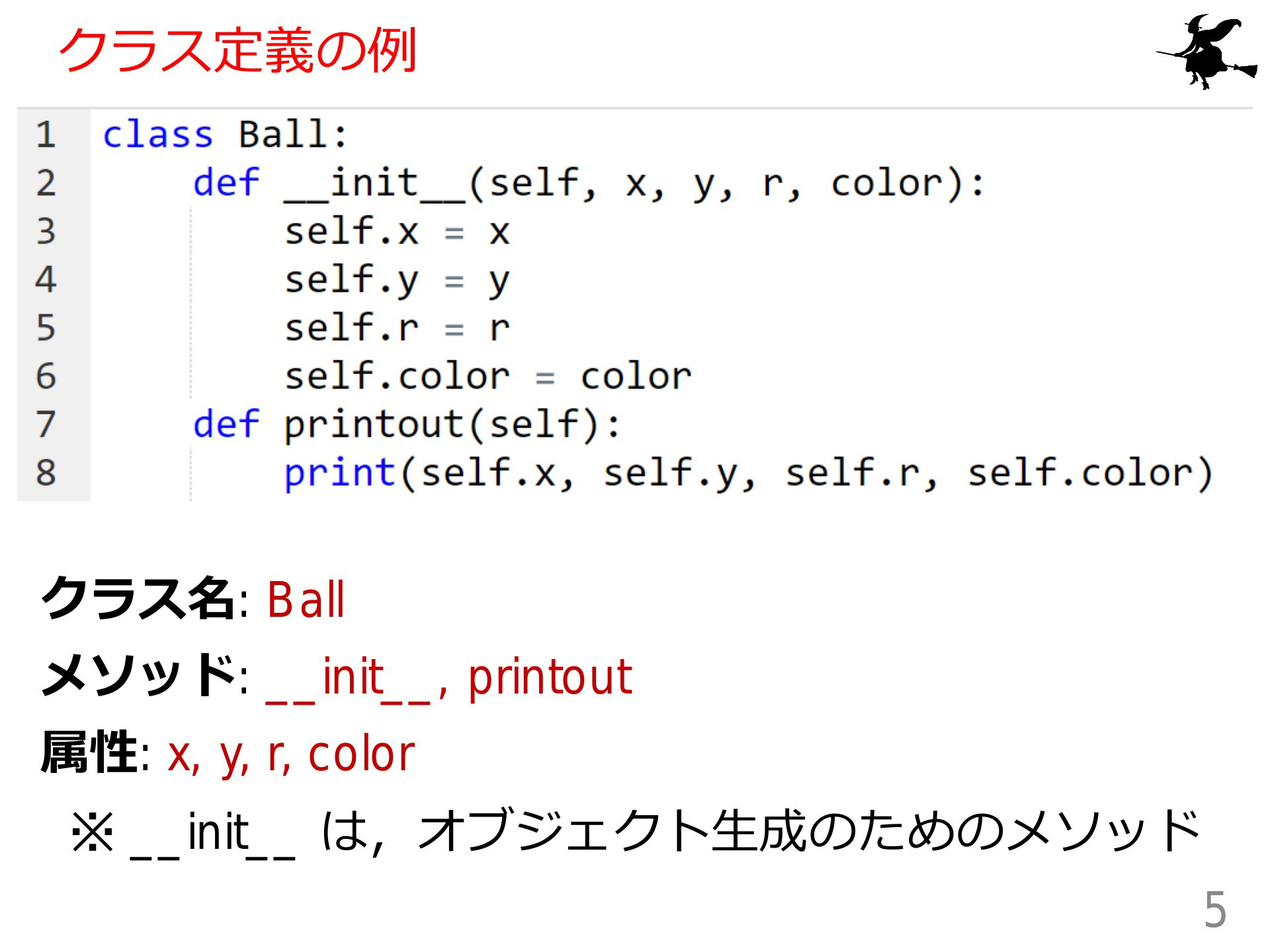
Task: Click line number 5 in code gutter
Action: point(46,327)
